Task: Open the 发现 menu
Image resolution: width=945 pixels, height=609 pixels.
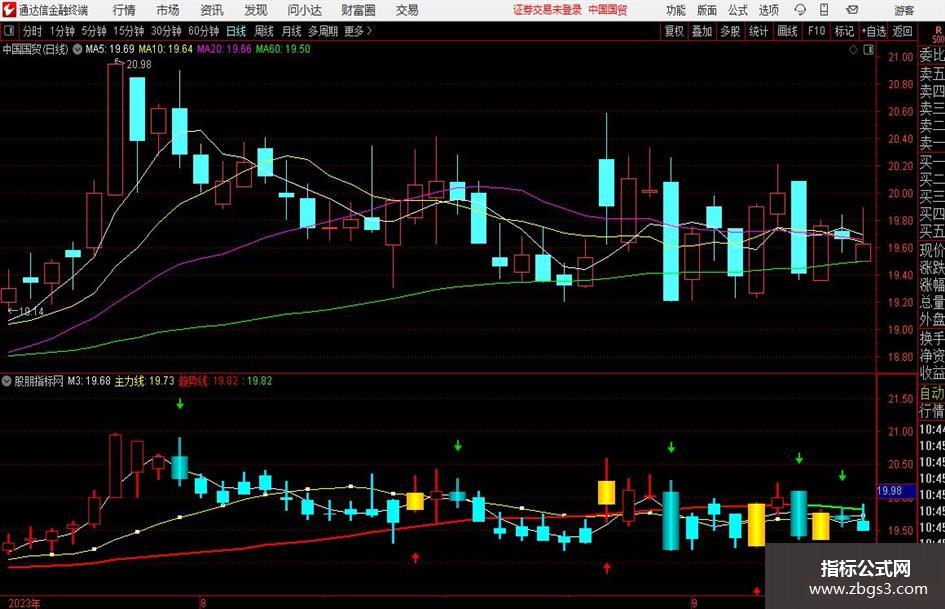Action: click(256, 10)
